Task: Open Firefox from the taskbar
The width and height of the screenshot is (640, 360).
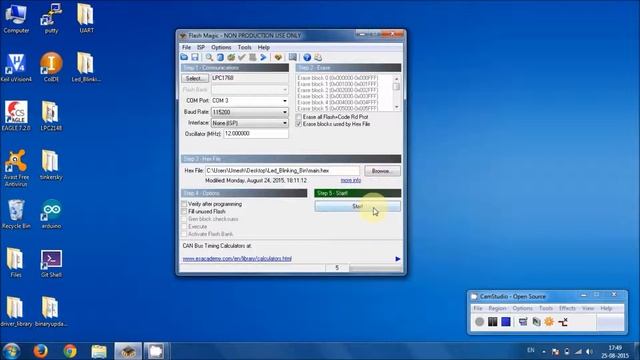Action: click(x=40, y=351)
